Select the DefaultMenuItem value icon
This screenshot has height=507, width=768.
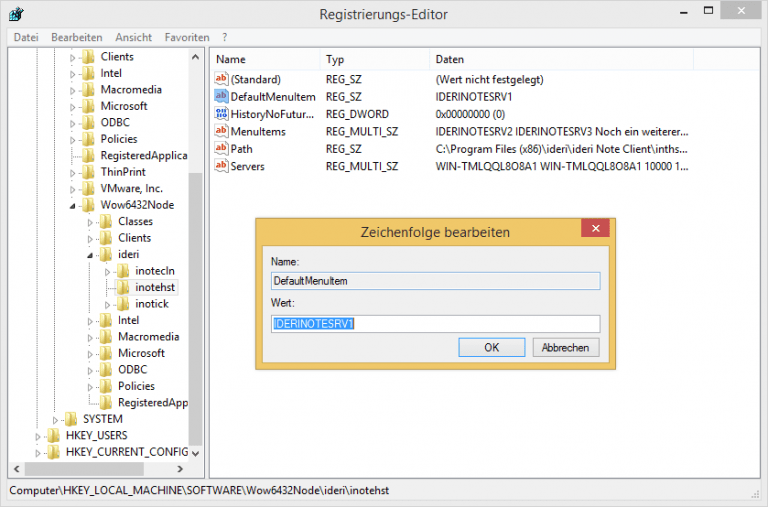[x=221, y=96]
